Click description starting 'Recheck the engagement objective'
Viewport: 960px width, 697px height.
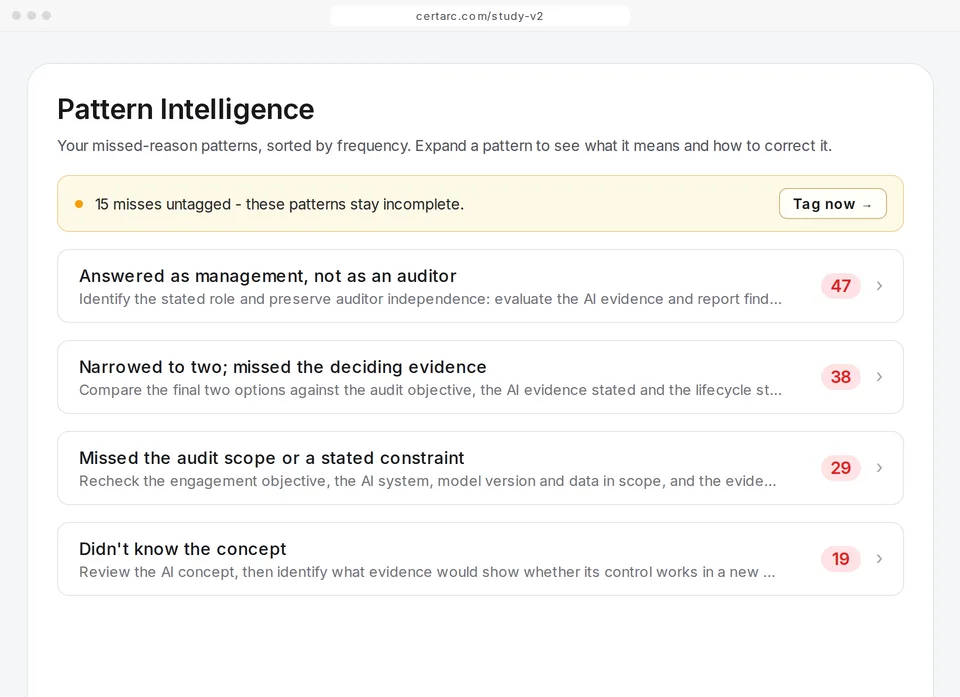click(x=427, y=481)
